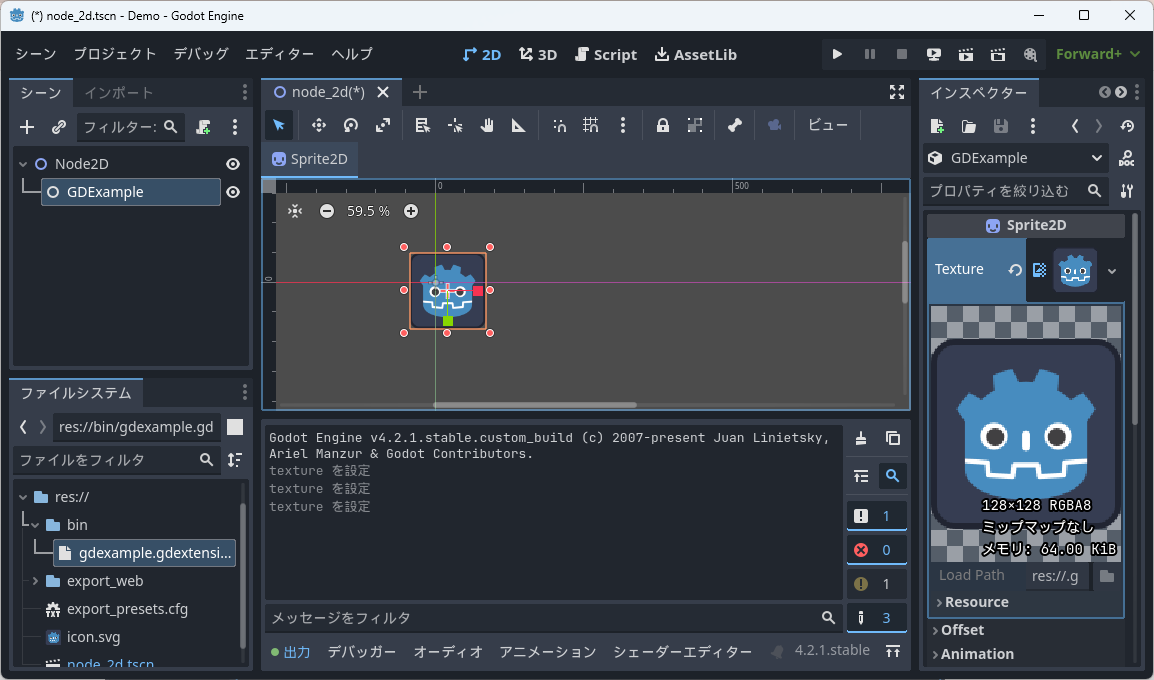Open the AssetLib workspace
The width and height of the screenshot is (1154, 680).
click(695, 54)
